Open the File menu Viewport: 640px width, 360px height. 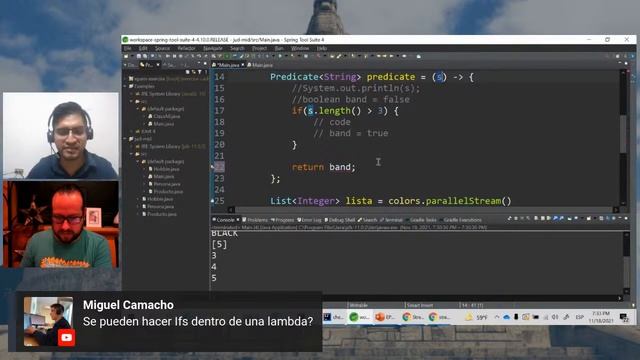(x=128, y=48)
